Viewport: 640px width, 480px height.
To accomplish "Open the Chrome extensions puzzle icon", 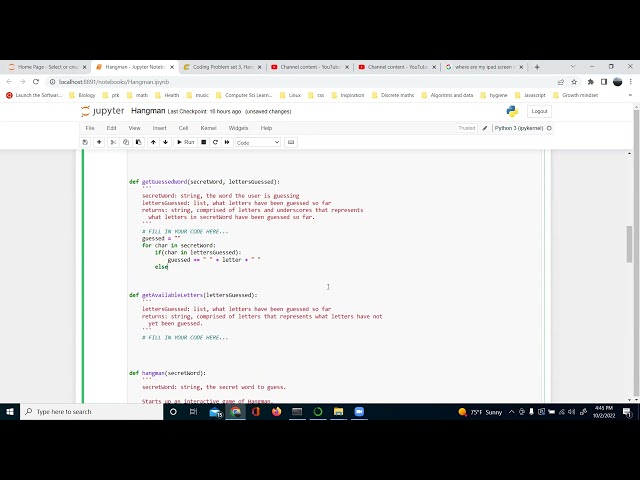I will [591, 82].
